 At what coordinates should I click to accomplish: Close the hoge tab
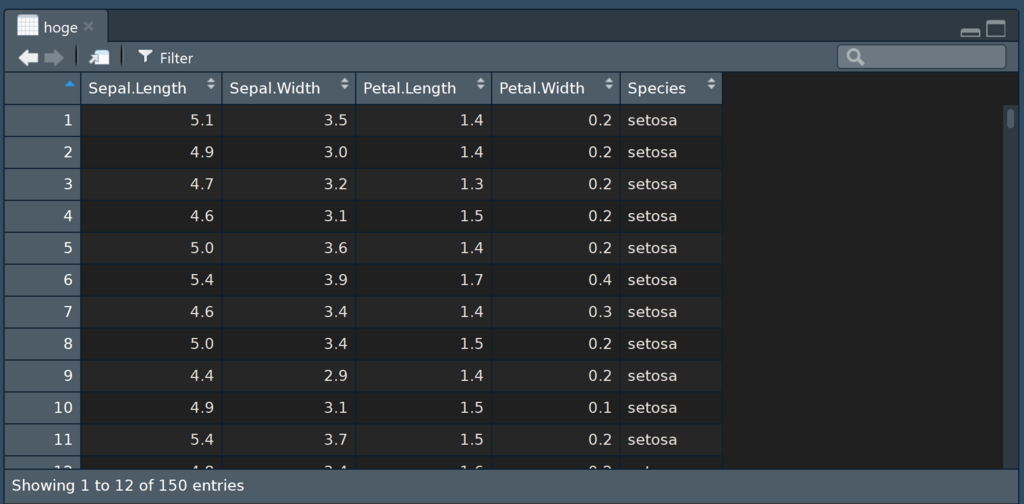(89, 27)
